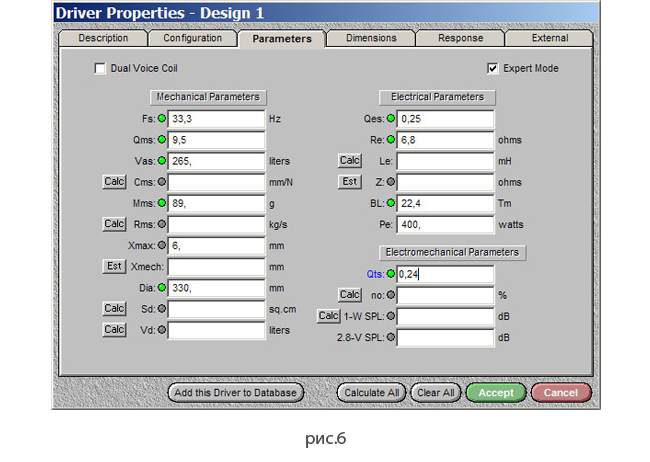Click the green indicator beside Vas
The height and width of the screenshot is (462, 650).
point(162,161)
